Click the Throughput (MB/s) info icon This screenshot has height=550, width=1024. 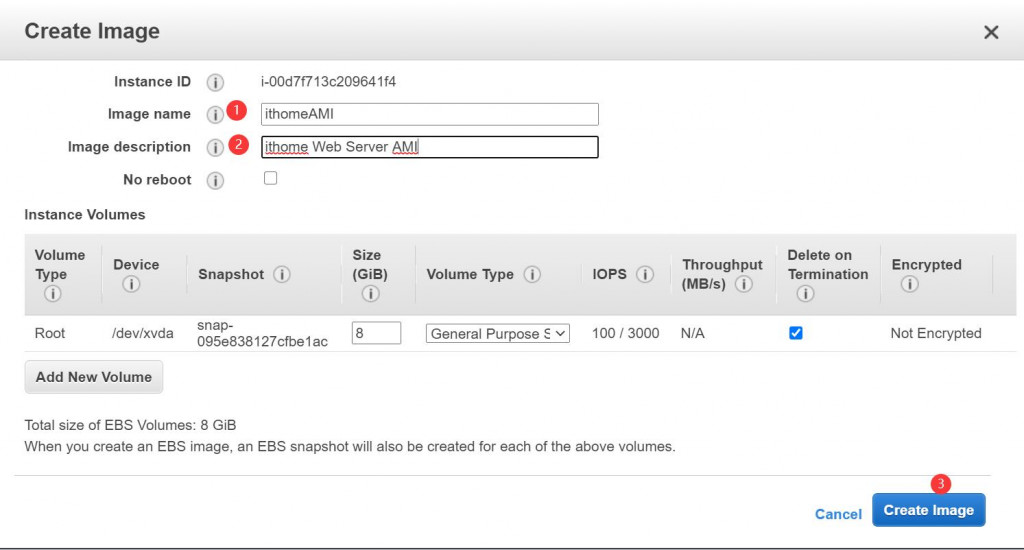[x=743, y=284]
